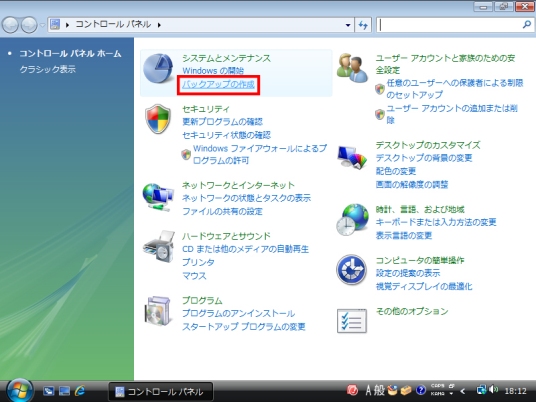536x402 pixels.
Task: Click the Desktop personalization monitor icon
Action: click(x=352, y=157)
